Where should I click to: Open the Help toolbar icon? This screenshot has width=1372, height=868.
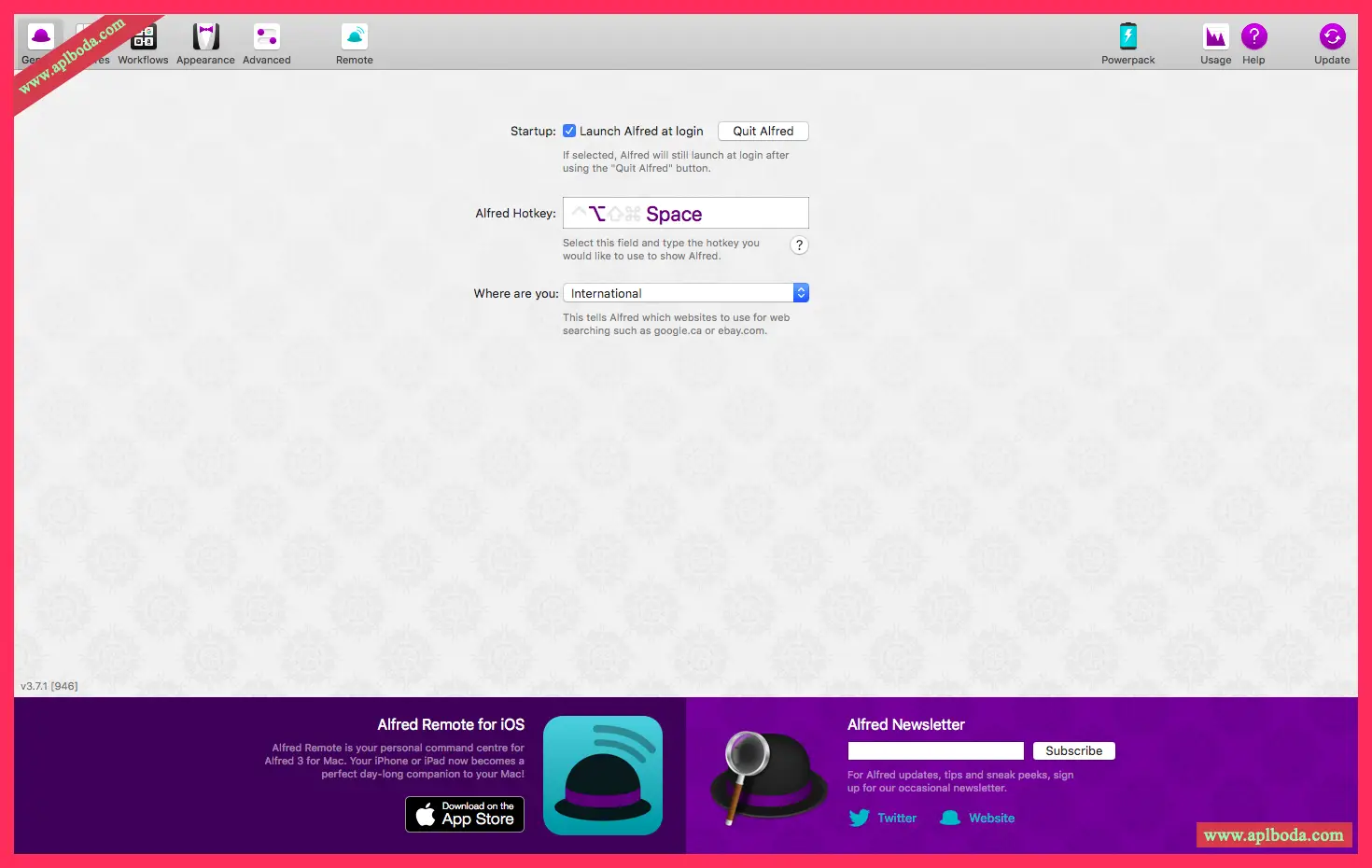coord(1253,37)
